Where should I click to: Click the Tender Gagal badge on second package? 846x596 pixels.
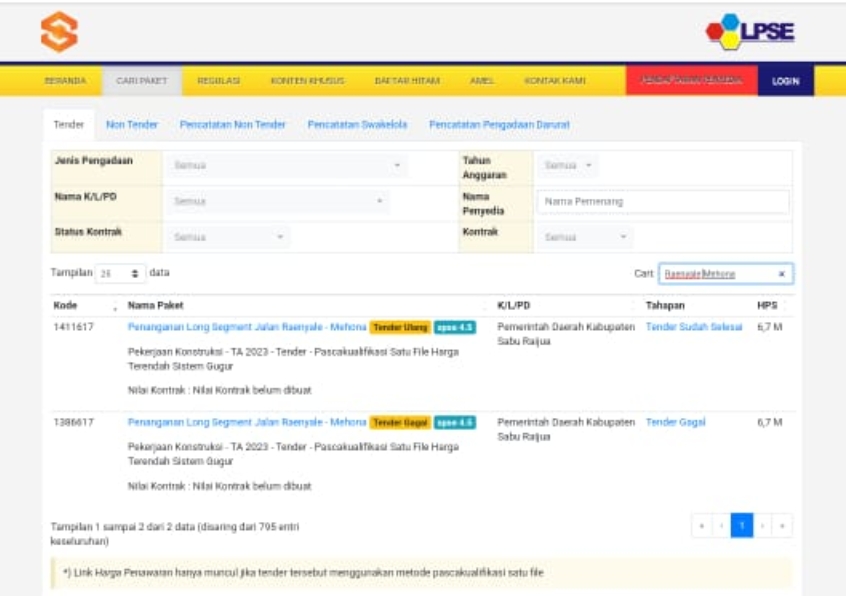(400, 423)
